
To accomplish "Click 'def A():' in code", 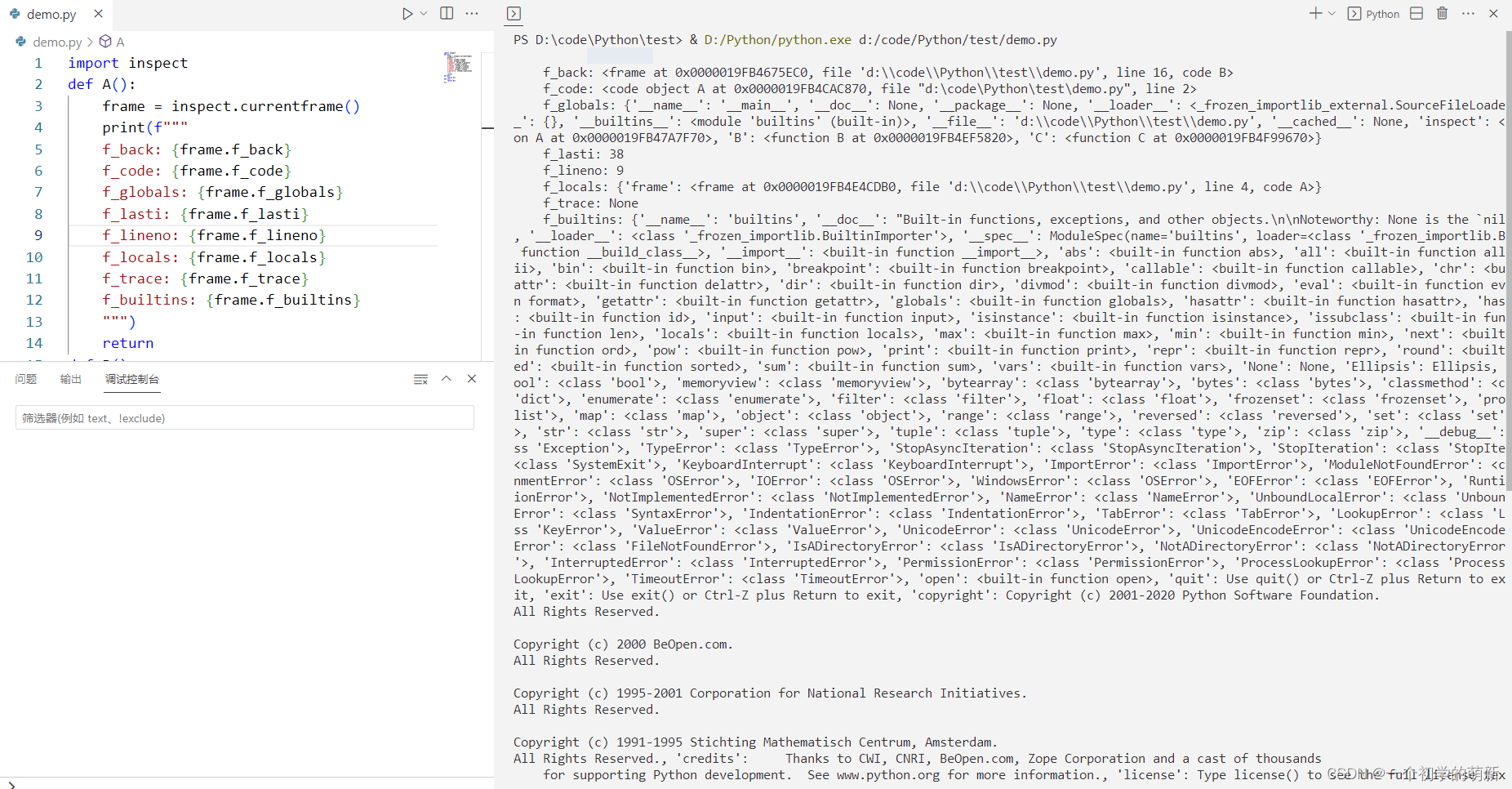I will [101, 84].
